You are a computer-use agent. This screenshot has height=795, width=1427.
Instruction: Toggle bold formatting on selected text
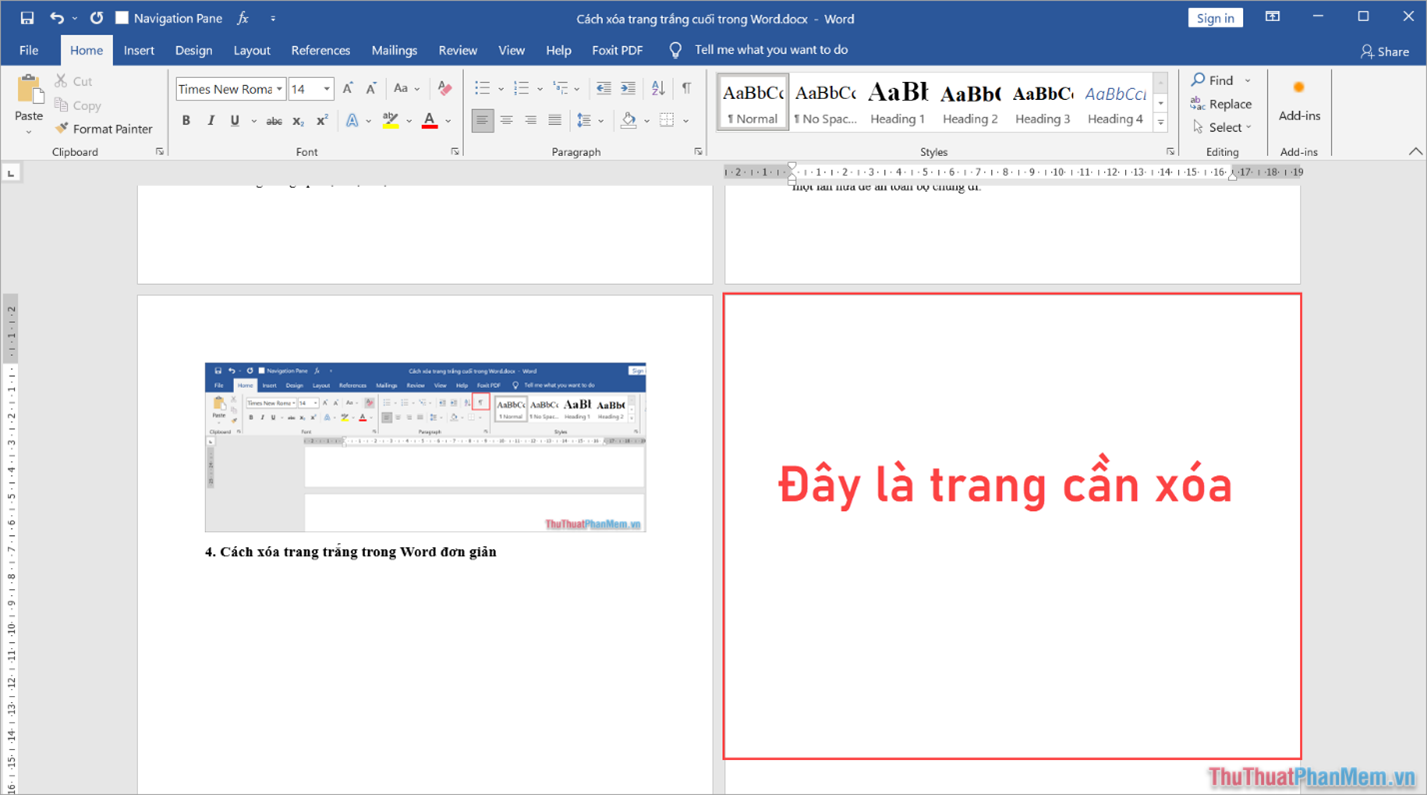tap(186, 120)
